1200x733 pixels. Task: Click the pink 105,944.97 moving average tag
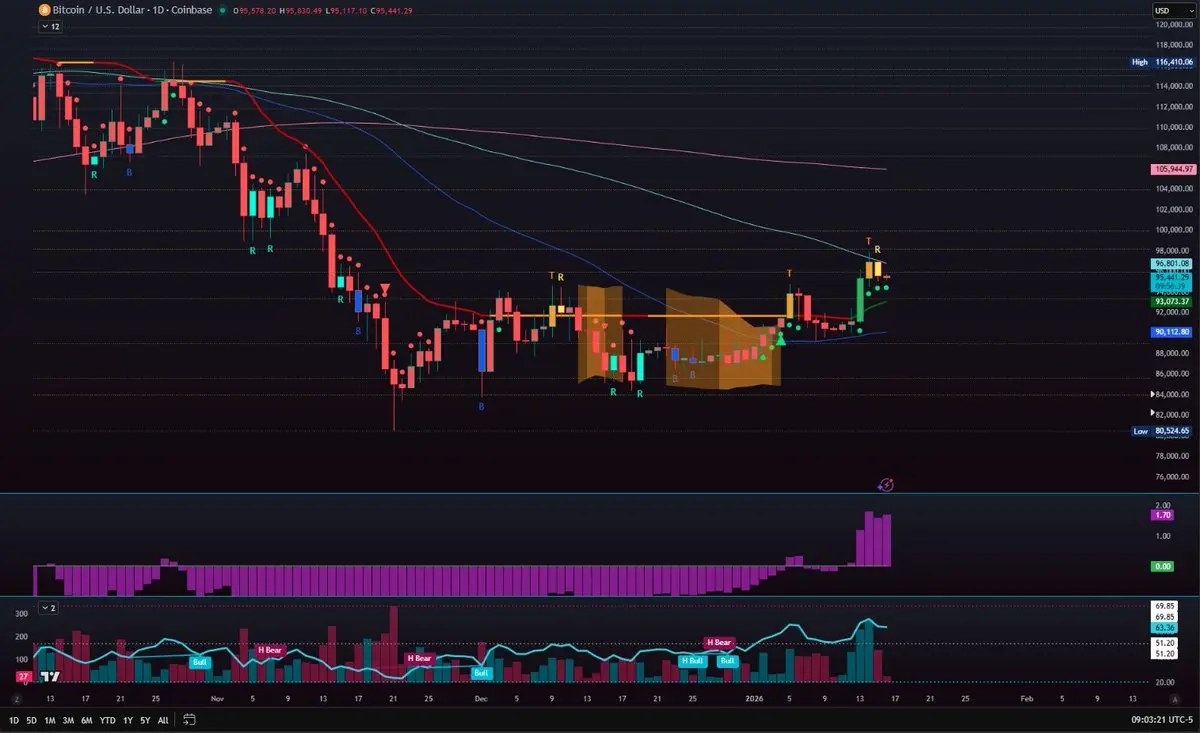point(1172,170)
